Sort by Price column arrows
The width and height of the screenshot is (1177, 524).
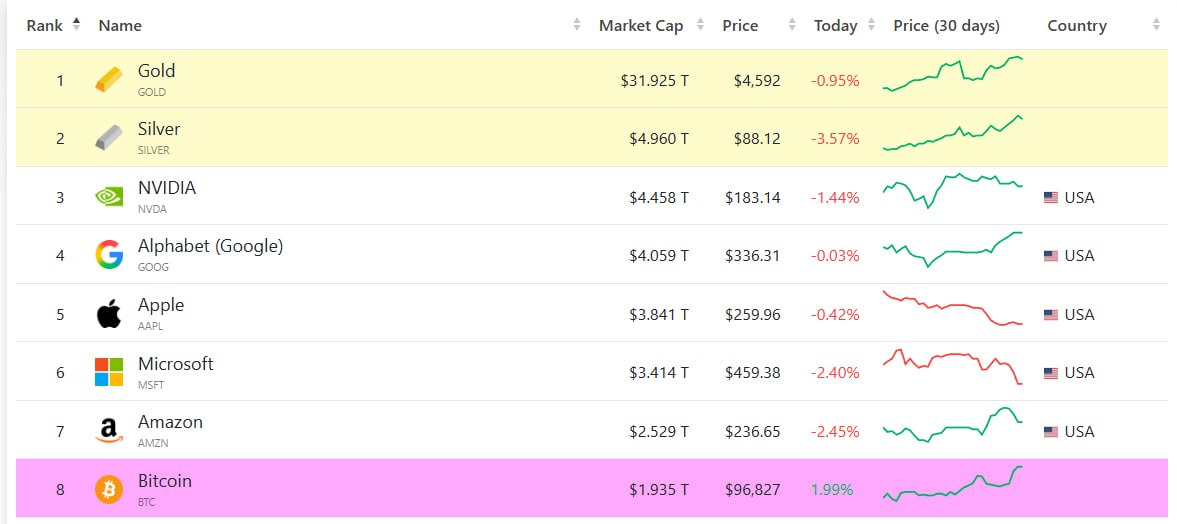792,25
